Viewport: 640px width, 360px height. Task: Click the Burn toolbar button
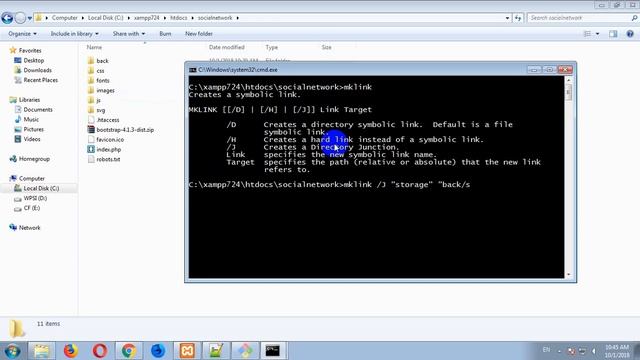pyautogui.click(x=165, y=33)
